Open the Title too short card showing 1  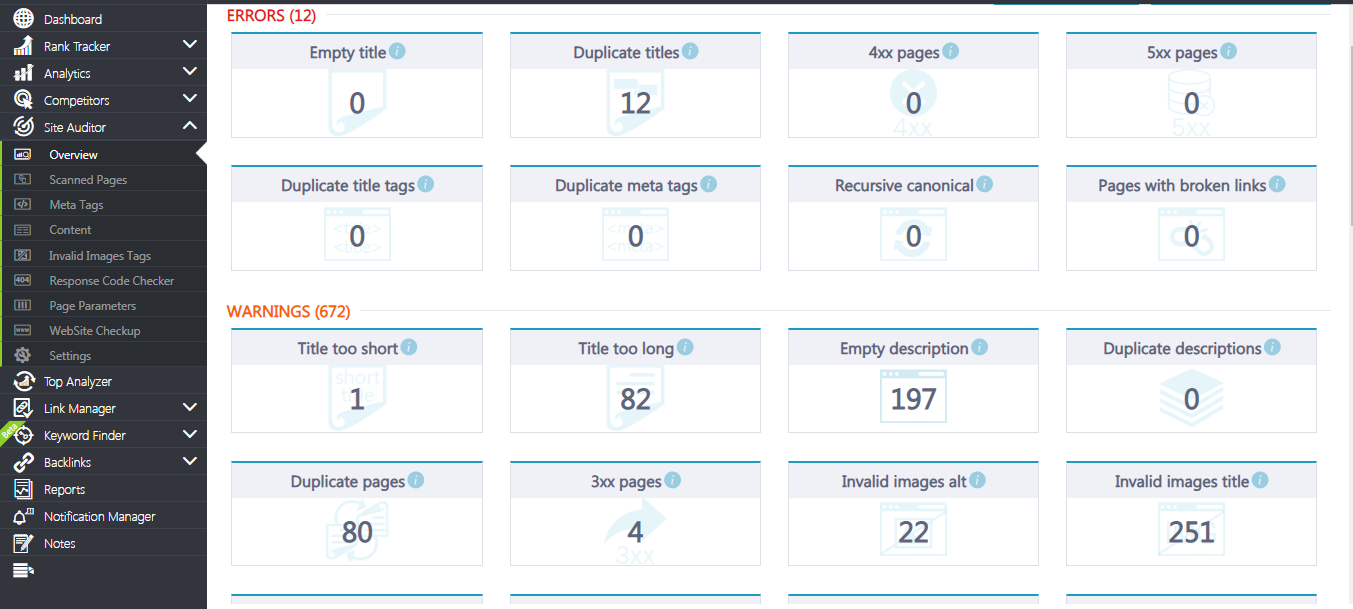click(x=357, y=381)
